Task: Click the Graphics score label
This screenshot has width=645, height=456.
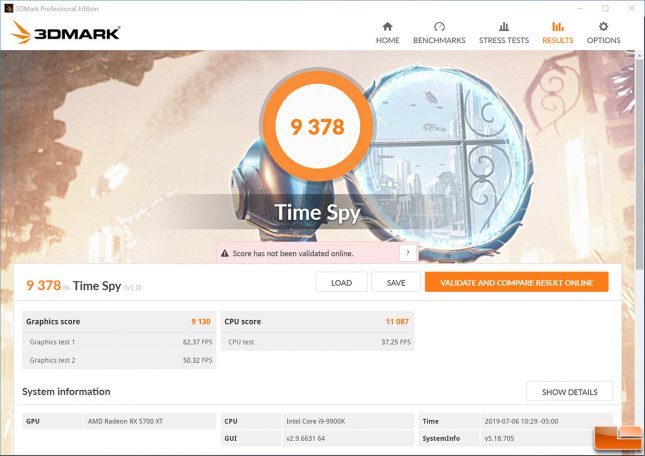Action: coord(53,322)
